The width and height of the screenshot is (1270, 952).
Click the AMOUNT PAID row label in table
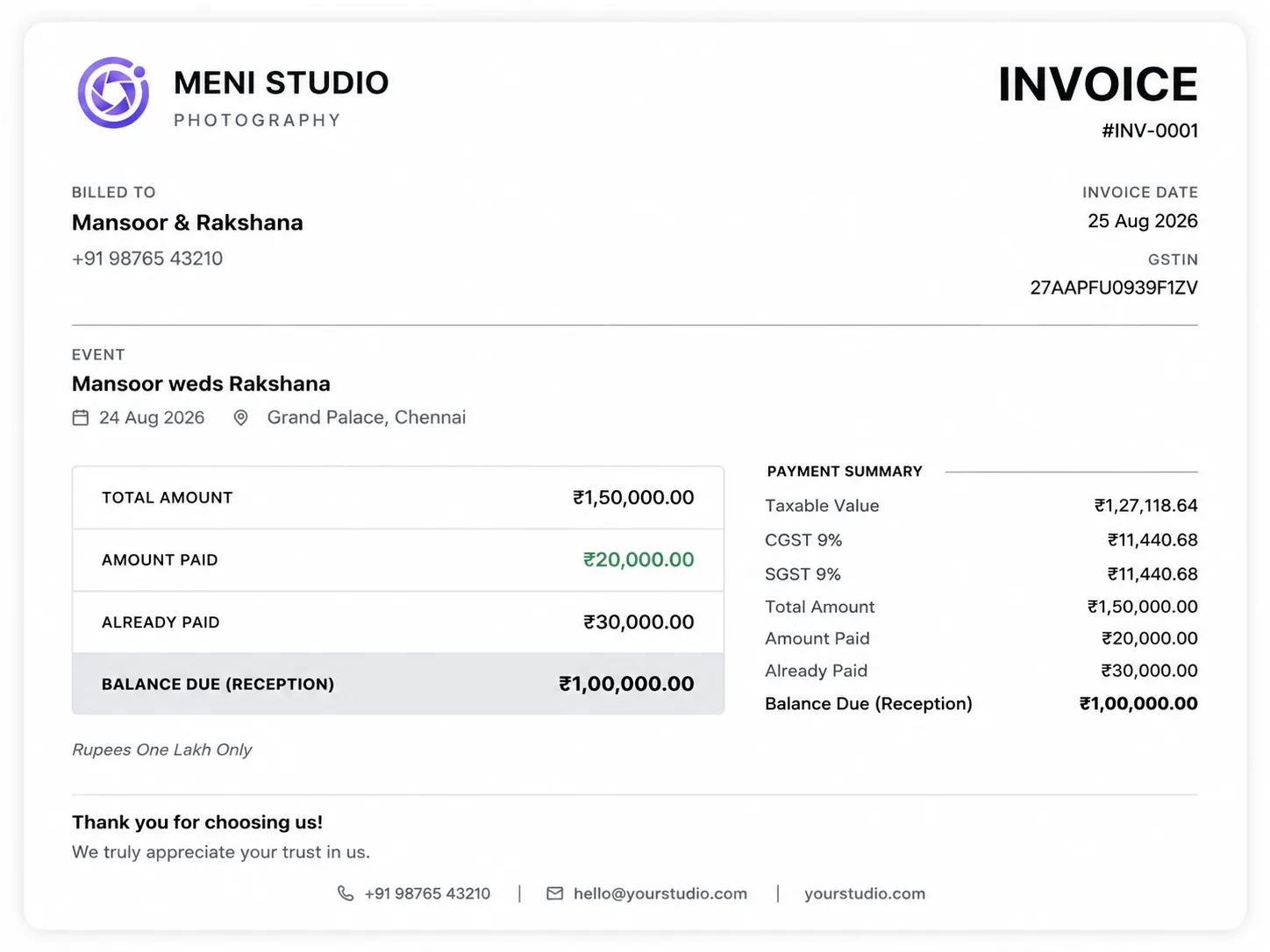[x=160, y=560]
